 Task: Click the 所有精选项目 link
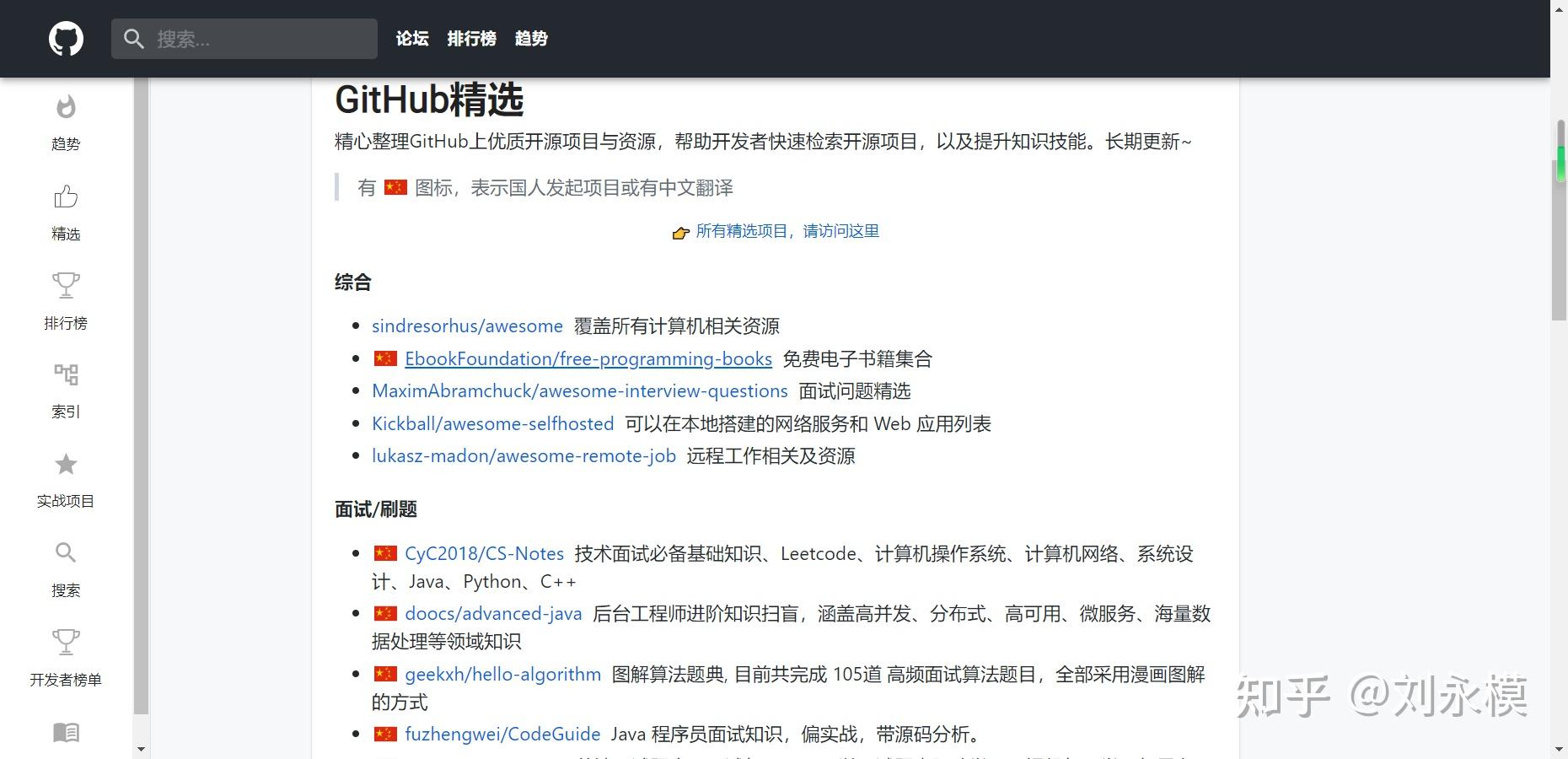coord(787,231)
